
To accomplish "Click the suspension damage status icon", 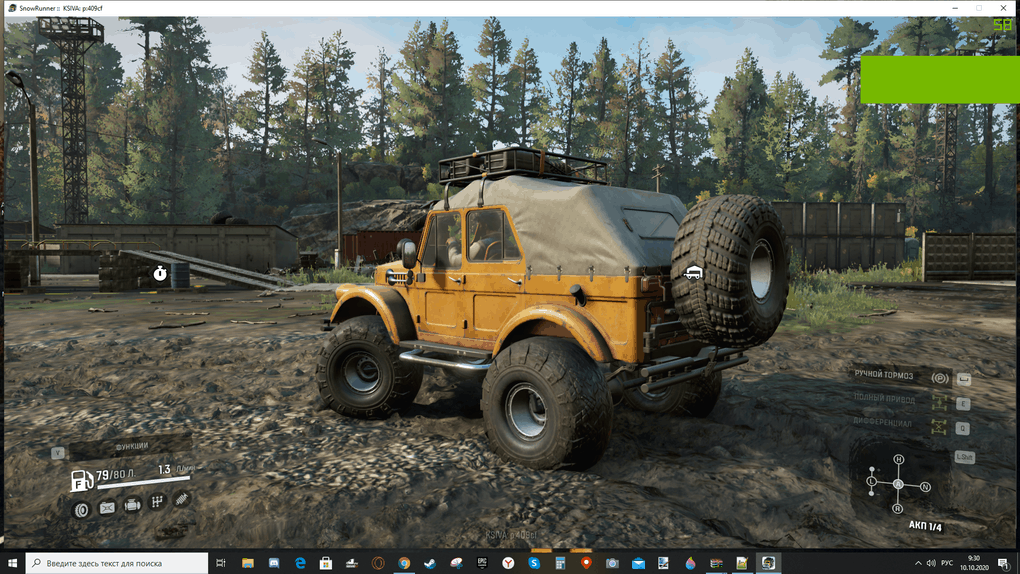I will coord(182,499).
